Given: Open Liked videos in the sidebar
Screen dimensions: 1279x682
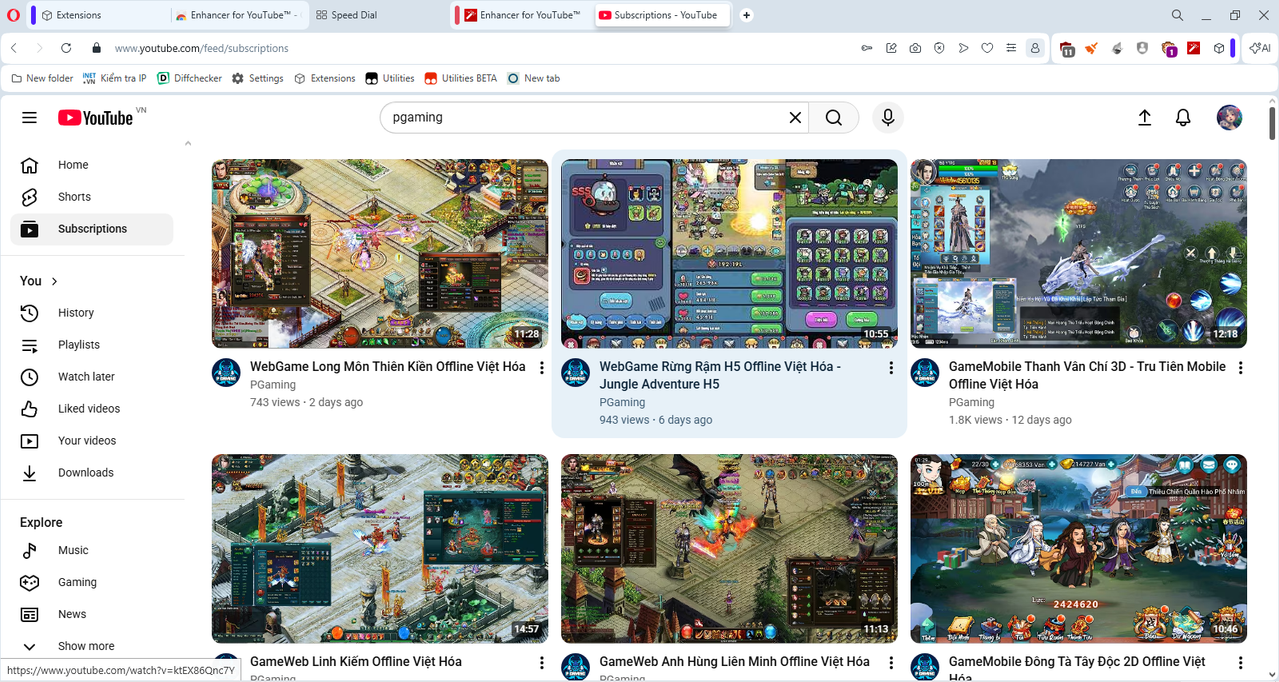Looking at the screenshot, I should coord(91,409).
